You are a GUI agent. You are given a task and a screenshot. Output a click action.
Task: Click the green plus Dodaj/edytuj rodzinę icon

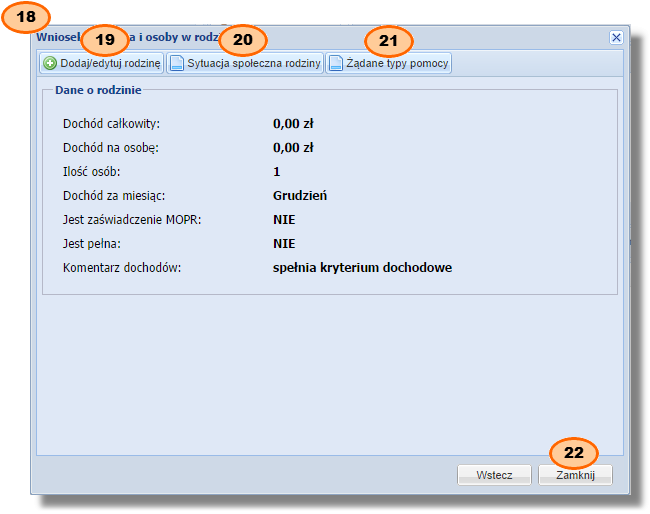[49, 64]
